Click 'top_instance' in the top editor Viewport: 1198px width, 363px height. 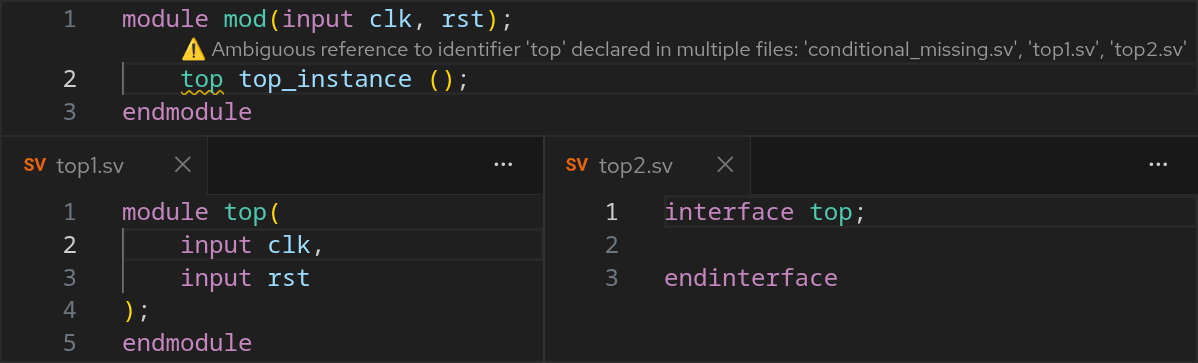pyautogui.click(x=325, y=79)
